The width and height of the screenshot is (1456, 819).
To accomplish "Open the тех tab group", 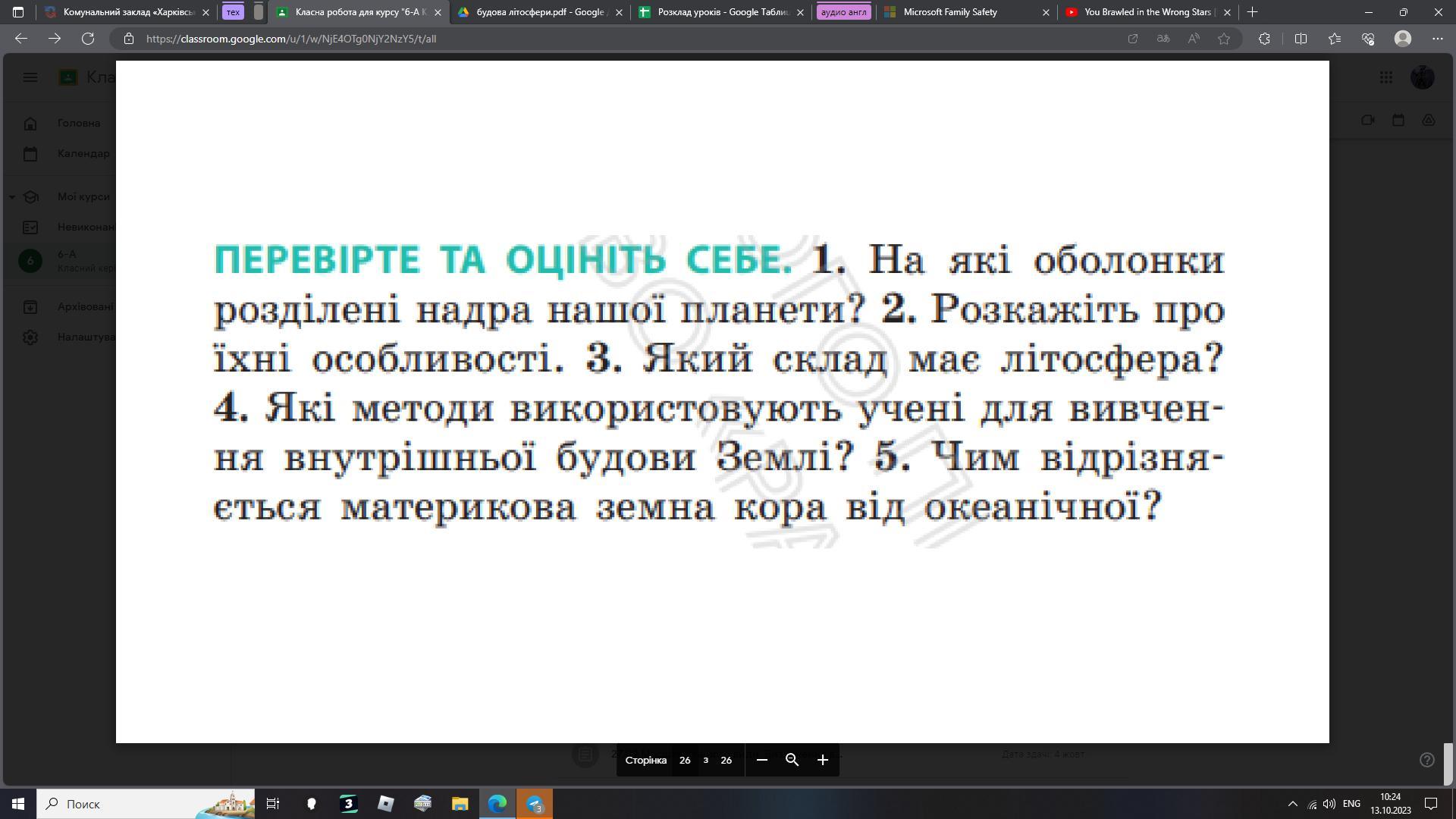I will point(233,12).
